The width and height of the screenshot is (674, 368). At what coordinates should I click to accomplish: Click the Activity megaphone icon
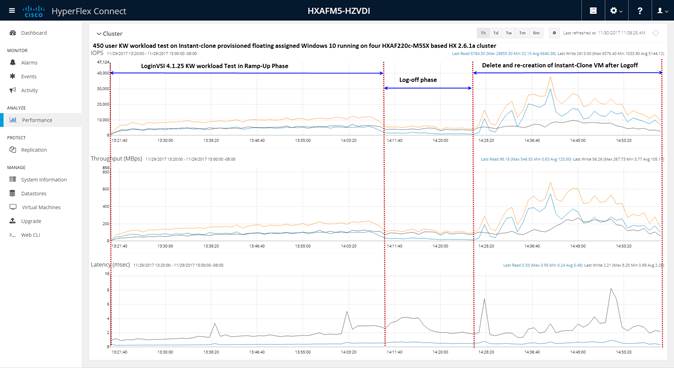[x=12, y=90]
